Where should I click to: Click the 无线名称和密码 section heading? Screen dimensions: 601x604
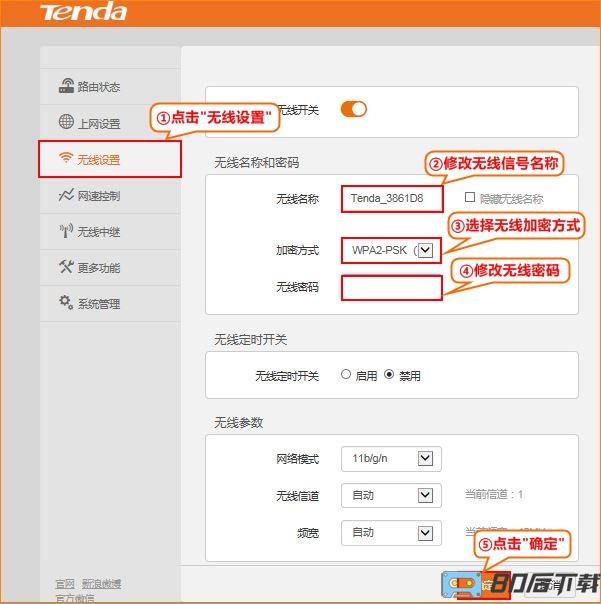pyautogui.click(x=257, y=163)
